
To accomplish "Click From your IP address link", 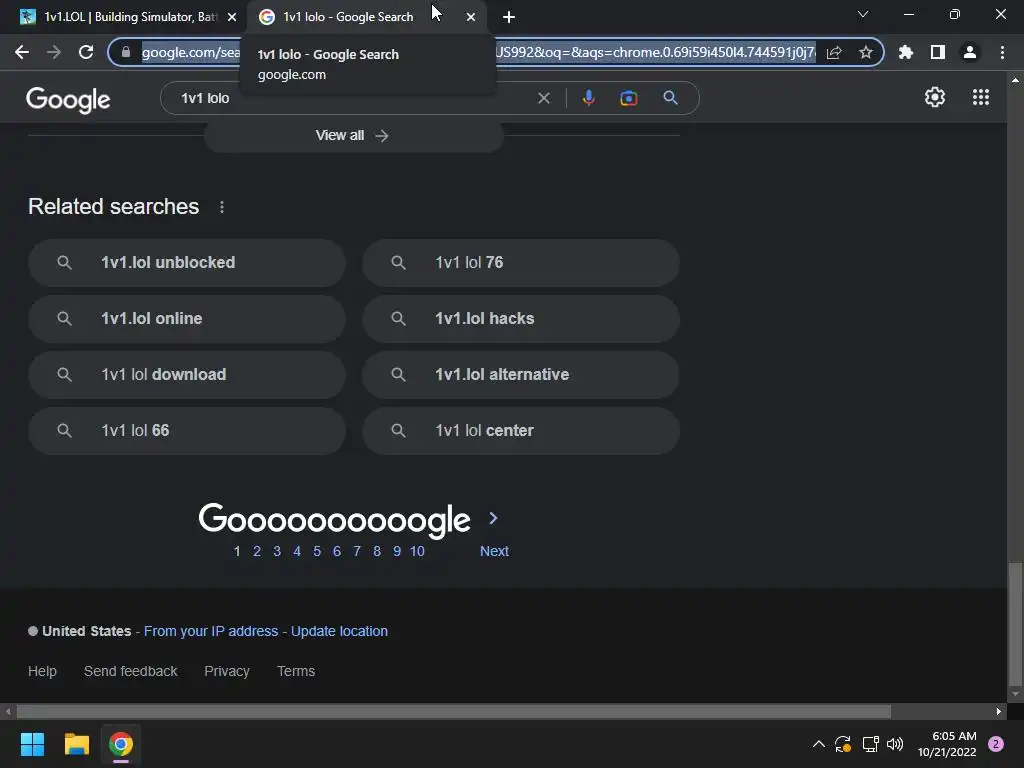I will tap(211, 632).
